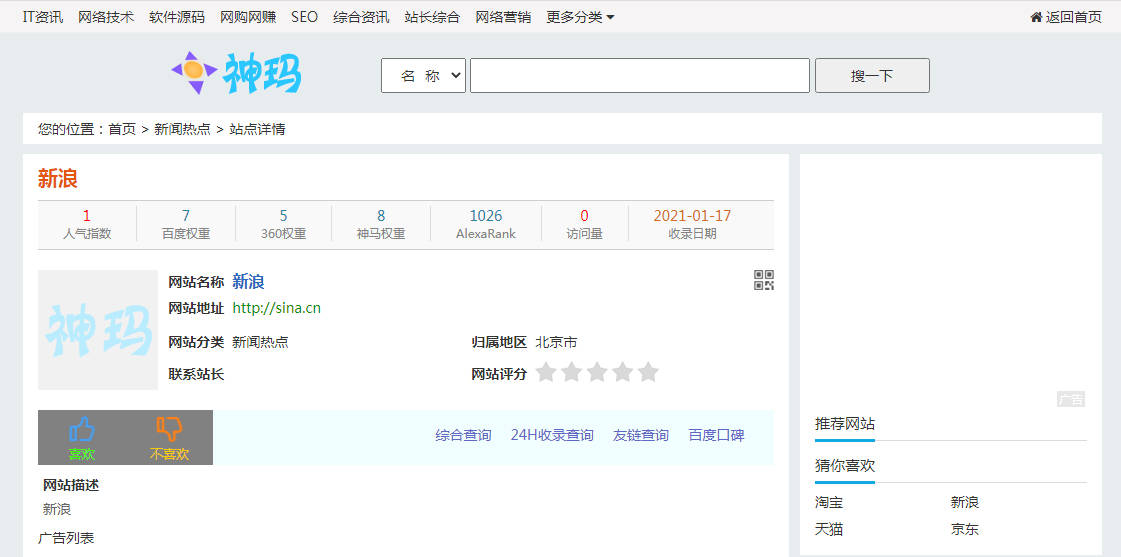Expand the 更多分类 menu
Viewport: 1121px width, 557px height.
580,17
